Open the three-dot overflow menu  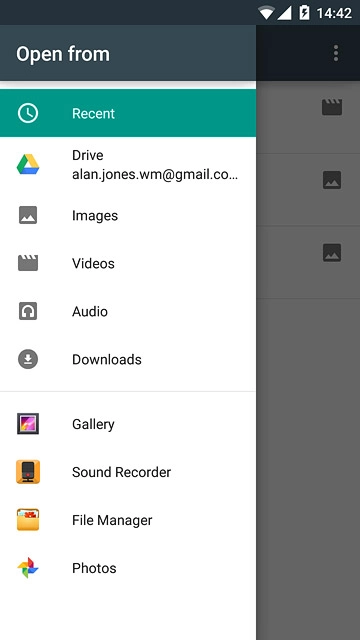[336, 53]
